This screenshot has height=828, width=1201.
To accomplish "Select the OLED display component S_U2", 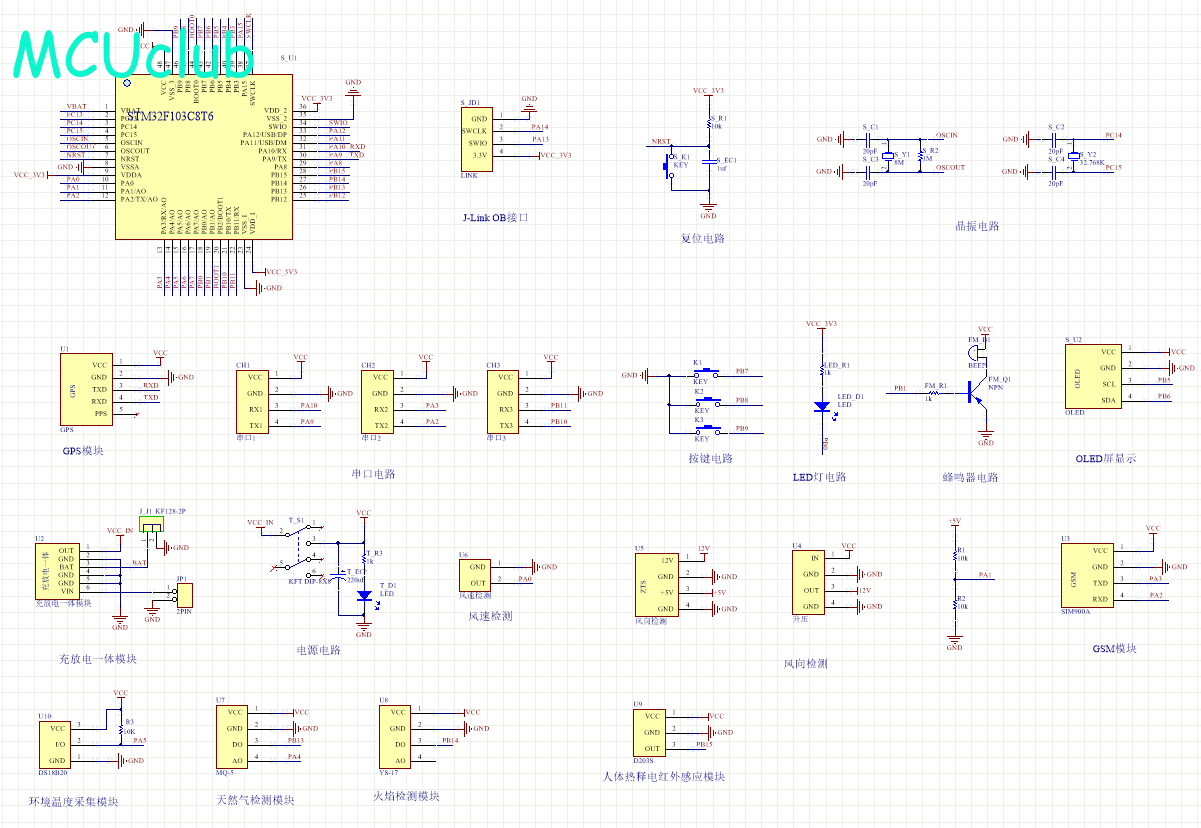I will (1093, 376).
